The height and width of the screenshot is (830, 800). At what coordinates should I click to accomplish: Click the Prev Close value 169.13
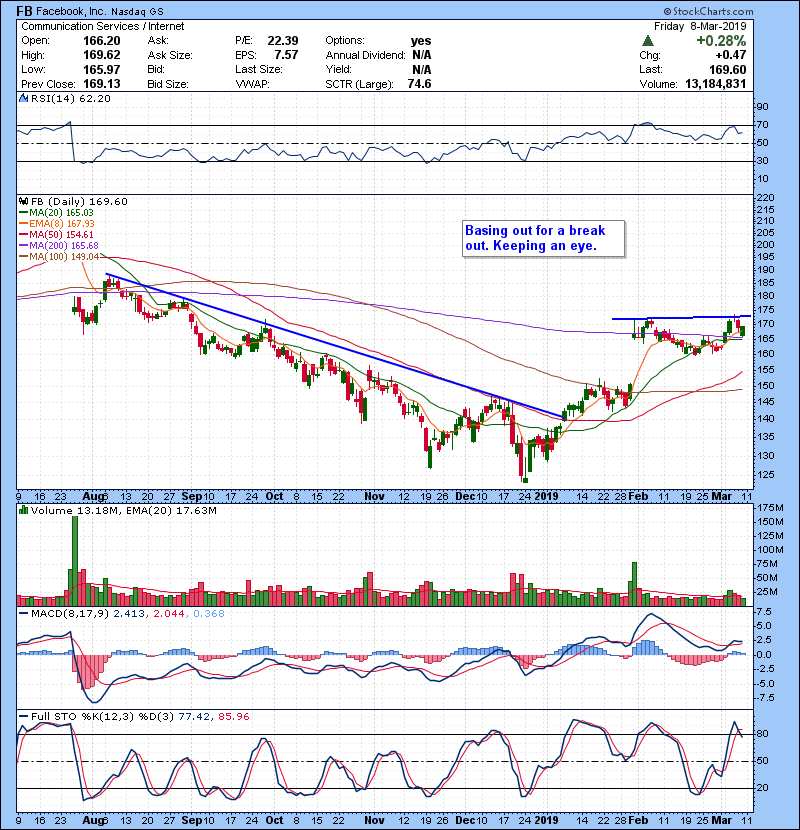click(x=102, y=84)
